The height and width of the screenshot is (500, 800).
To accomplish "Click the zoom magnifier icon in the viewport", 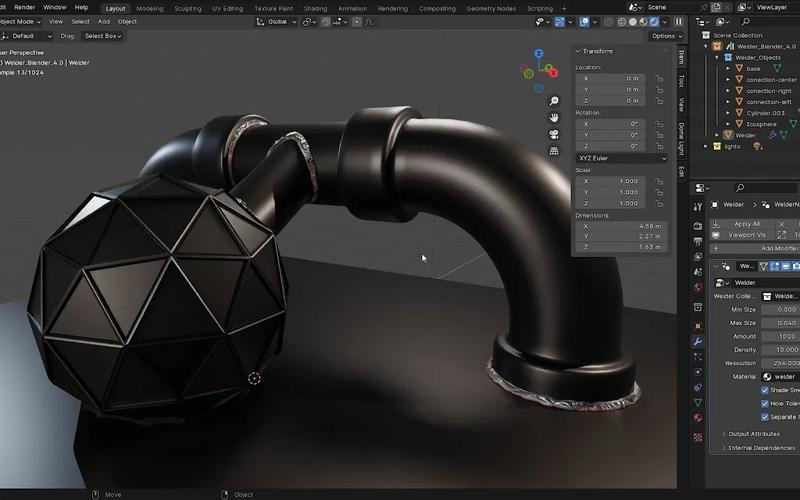I will (x=554, y=101).
